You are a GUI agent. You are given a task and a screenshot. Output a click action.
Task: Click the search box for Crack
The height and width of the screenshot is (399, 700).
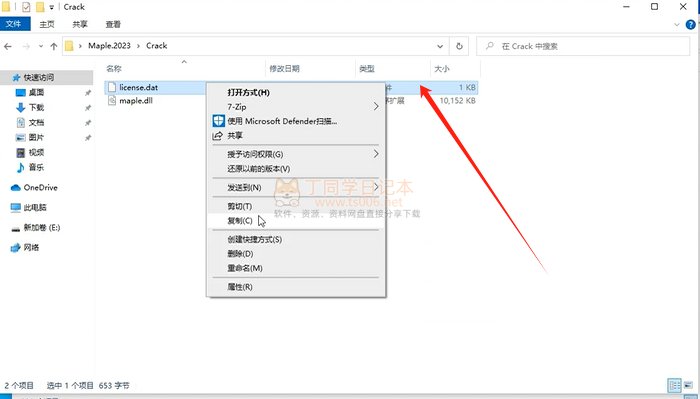click(x=583, y=46)
